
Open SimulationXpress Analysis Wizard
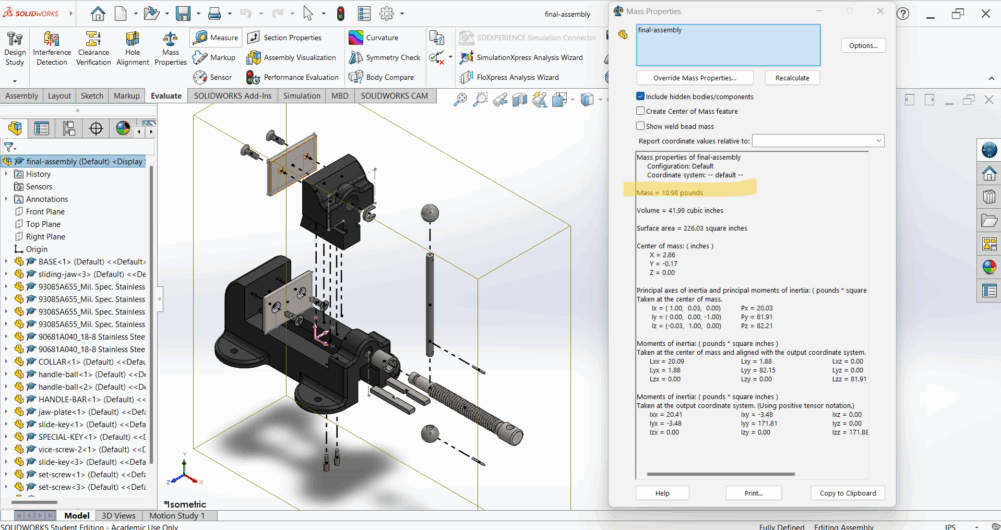(521, 57)
